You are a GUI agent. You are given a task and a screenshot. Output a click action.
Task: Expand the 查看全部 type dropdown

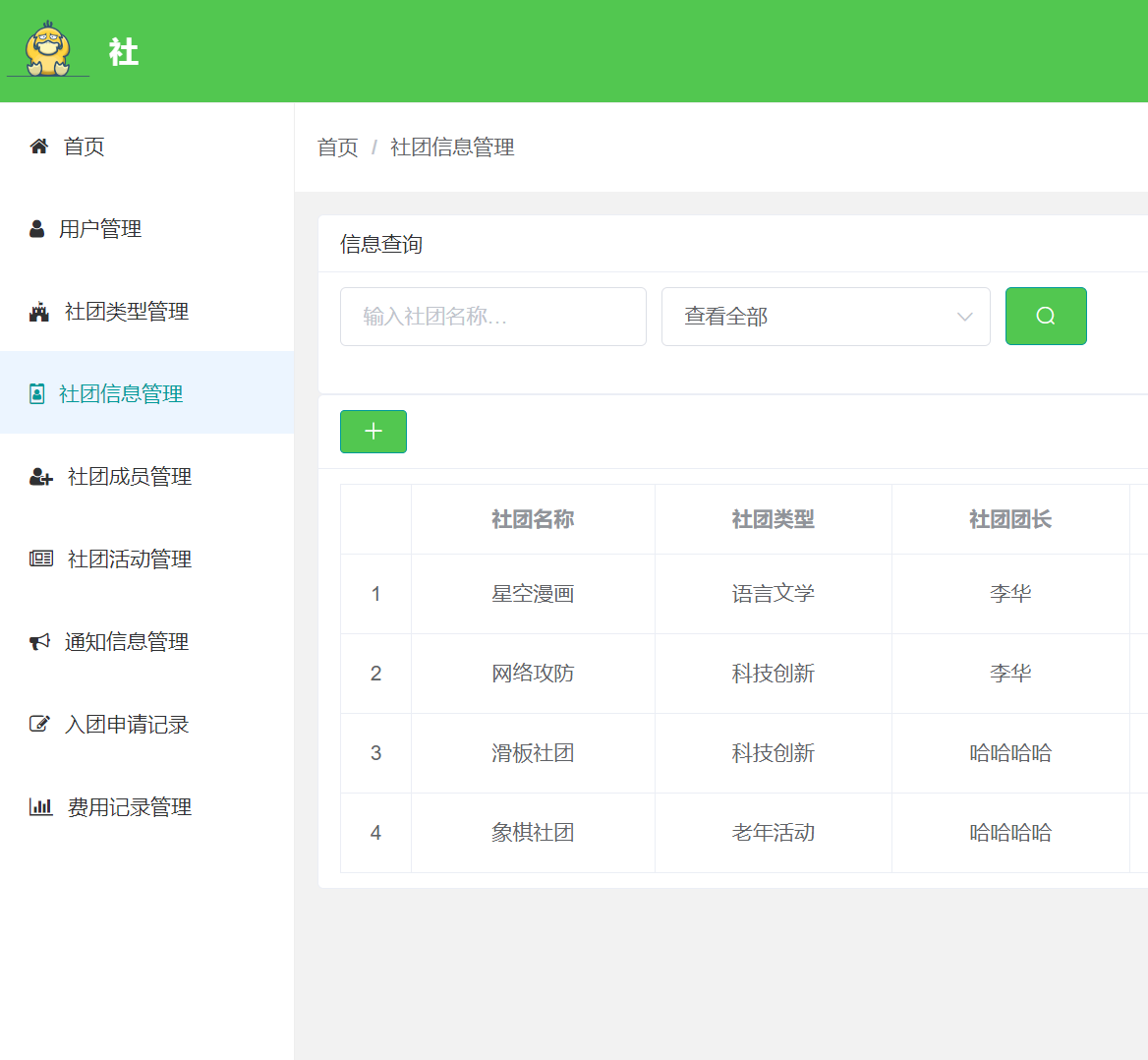826,317
